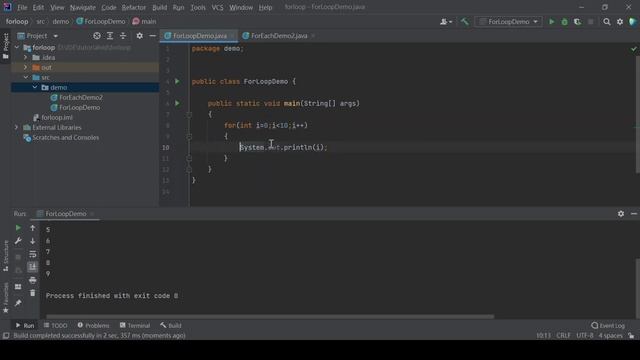Toggle Favorites side tool window stripe

coord(5,298)
